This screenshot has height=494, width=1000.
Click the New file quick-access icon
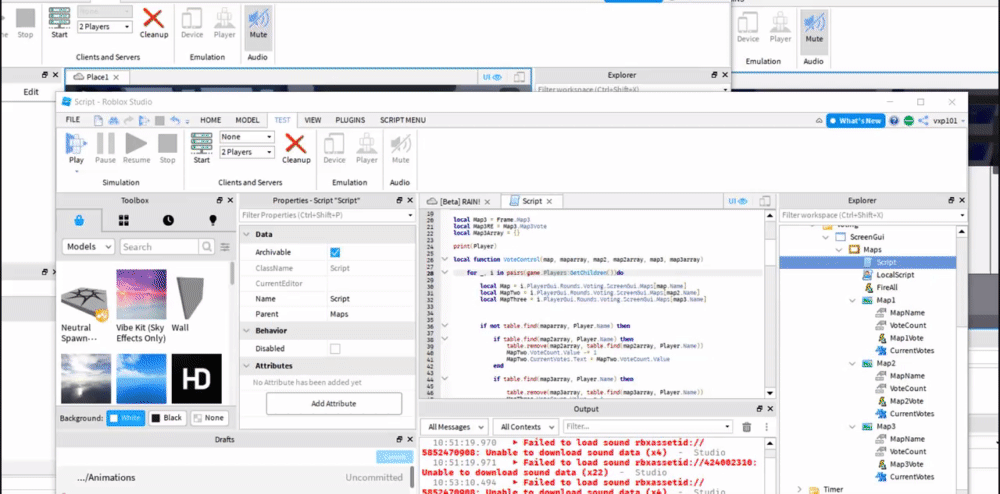click(x=99, y=120)
